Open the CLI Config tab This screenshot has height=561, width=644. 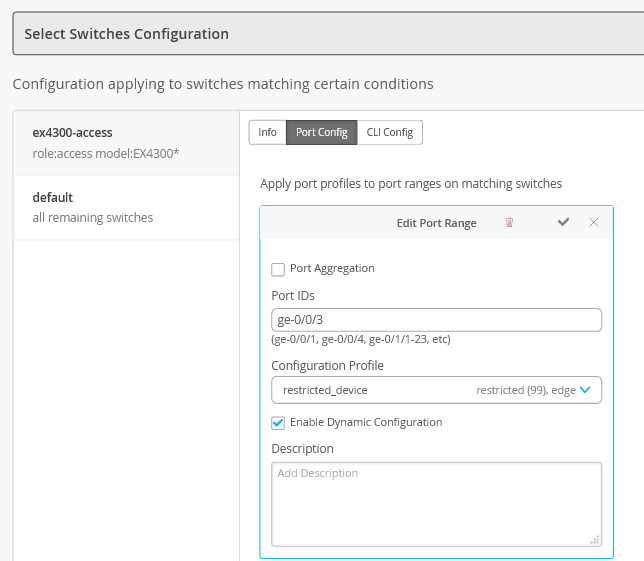click(x=390, y=132)
